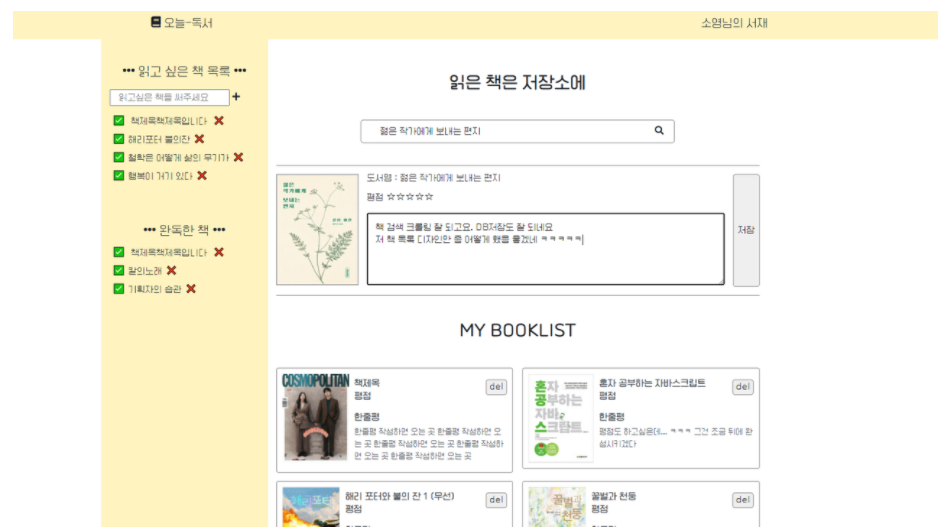Click the 저장 save button
The height and width of the screenshot is (530, 945).
pyautogui.click(x=746, y=230)
